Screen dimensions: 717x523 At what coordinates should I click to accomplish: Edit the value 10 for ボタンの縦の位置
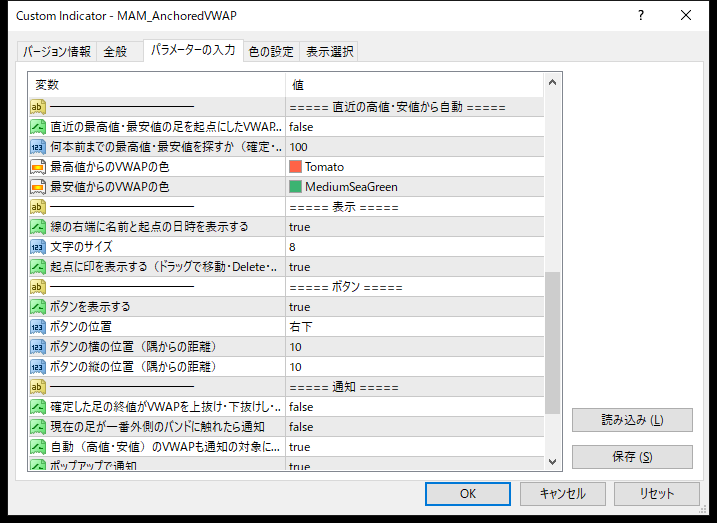pyautogui.click(x=415, y=367)
